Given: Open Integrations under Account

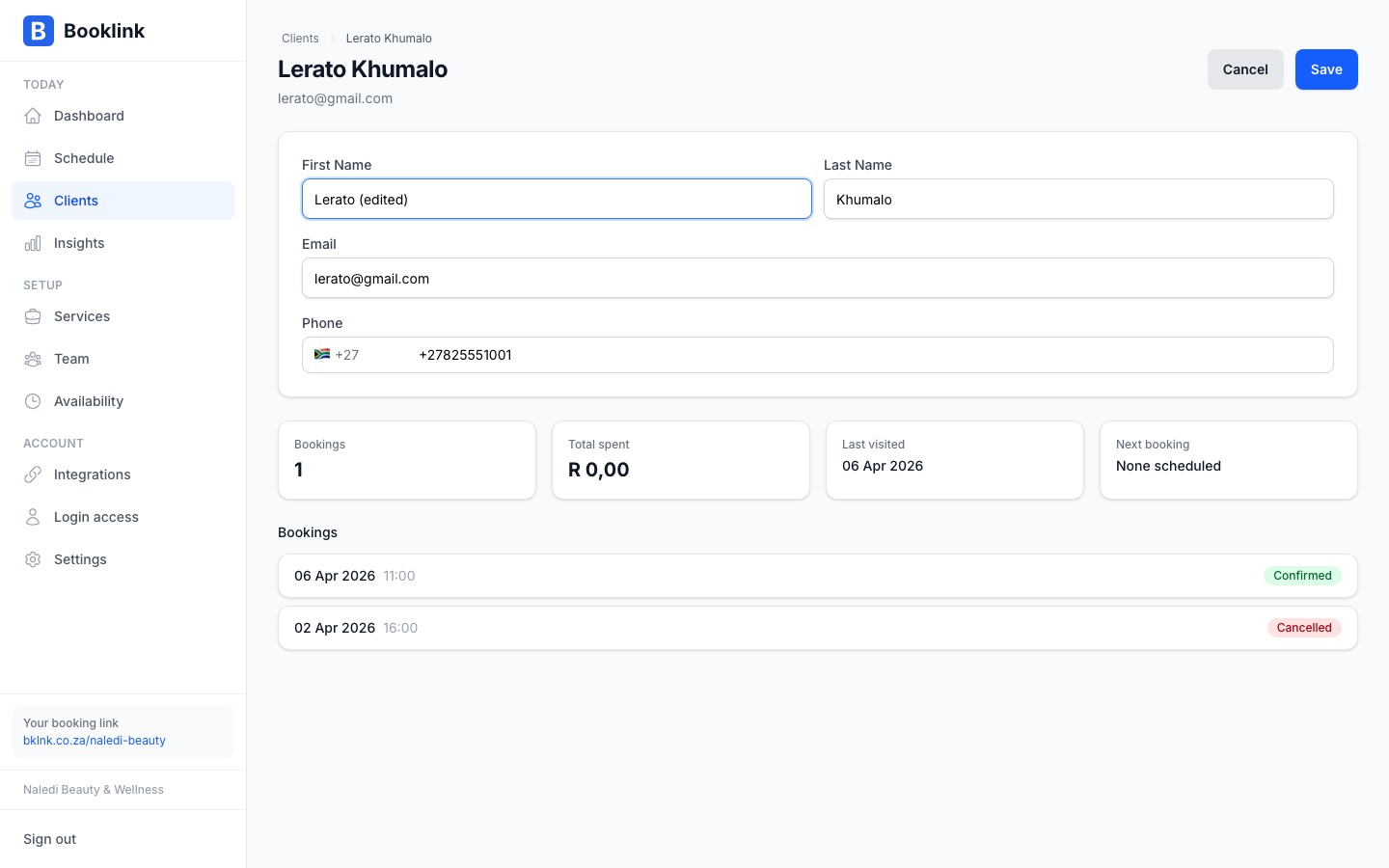Looking at the screenshot, I should pyautogui.click(x=123, y=475).
